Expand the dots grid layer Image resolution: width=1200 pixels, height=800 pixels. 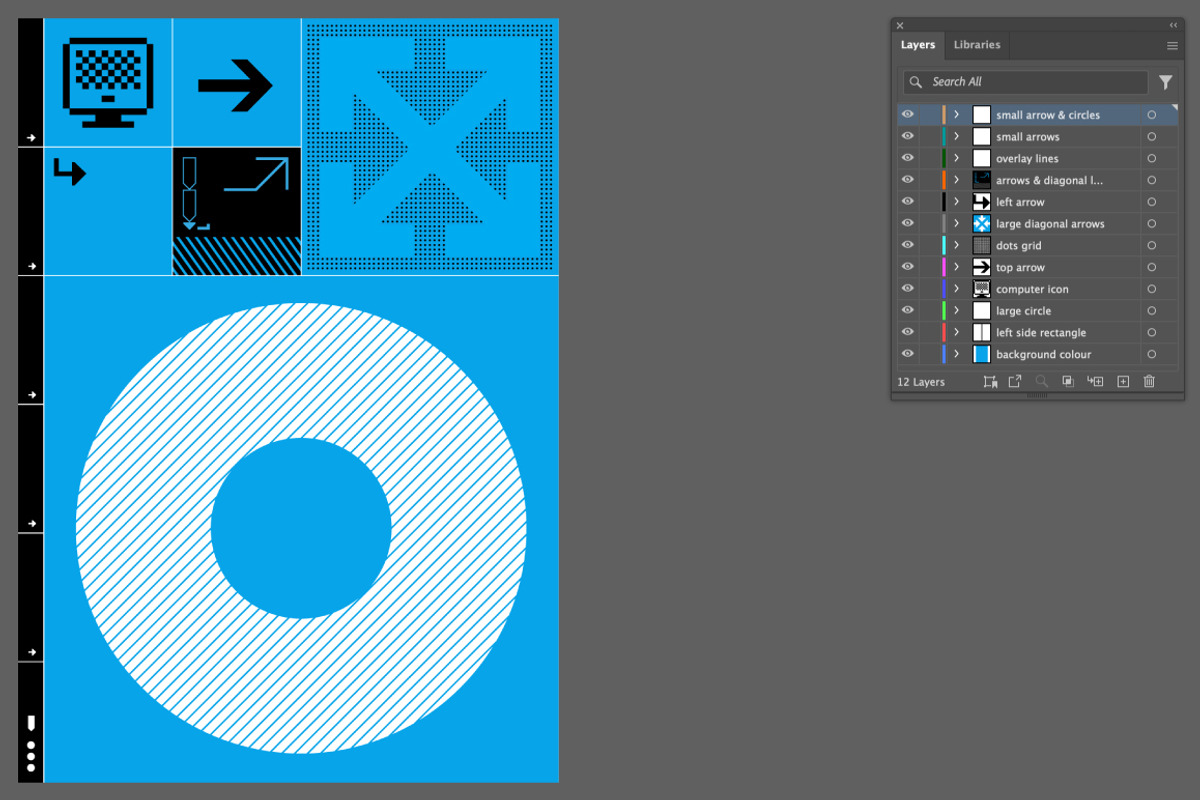click(956, 246)
